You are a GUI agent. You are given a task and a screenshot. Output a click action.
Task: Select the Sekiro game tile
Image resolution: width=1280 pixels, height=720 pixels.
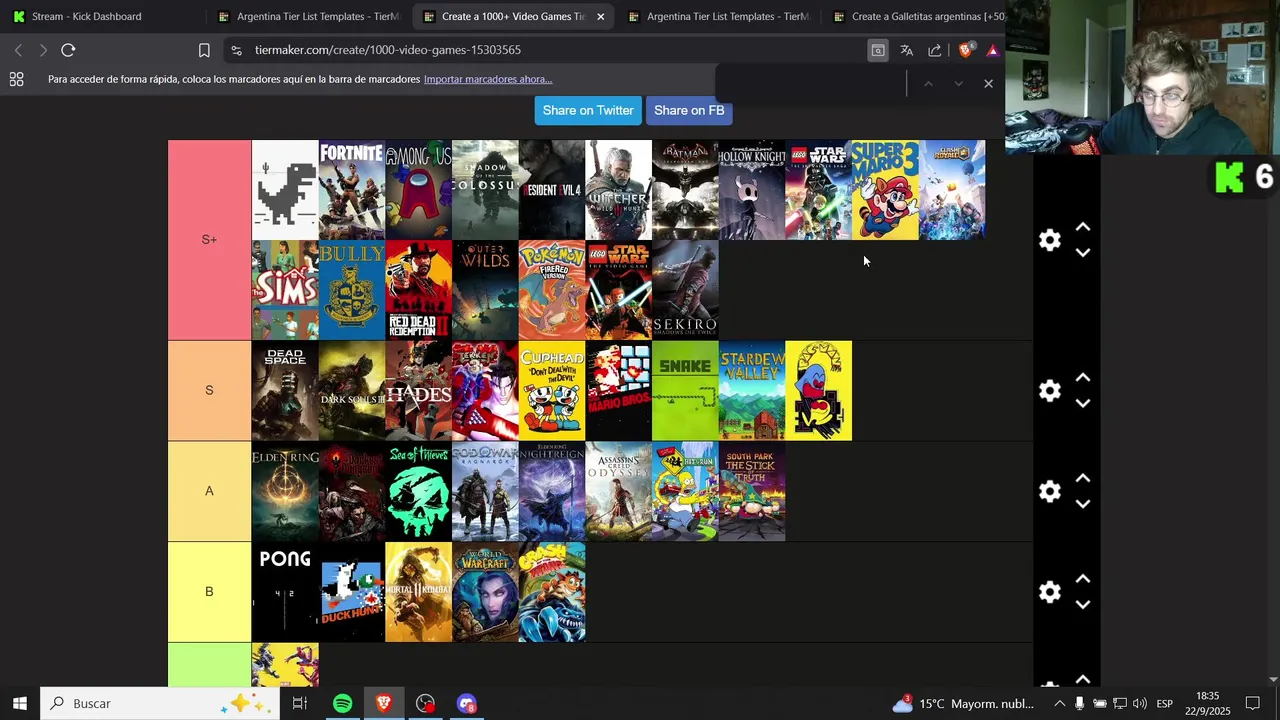tap(685, 290)
